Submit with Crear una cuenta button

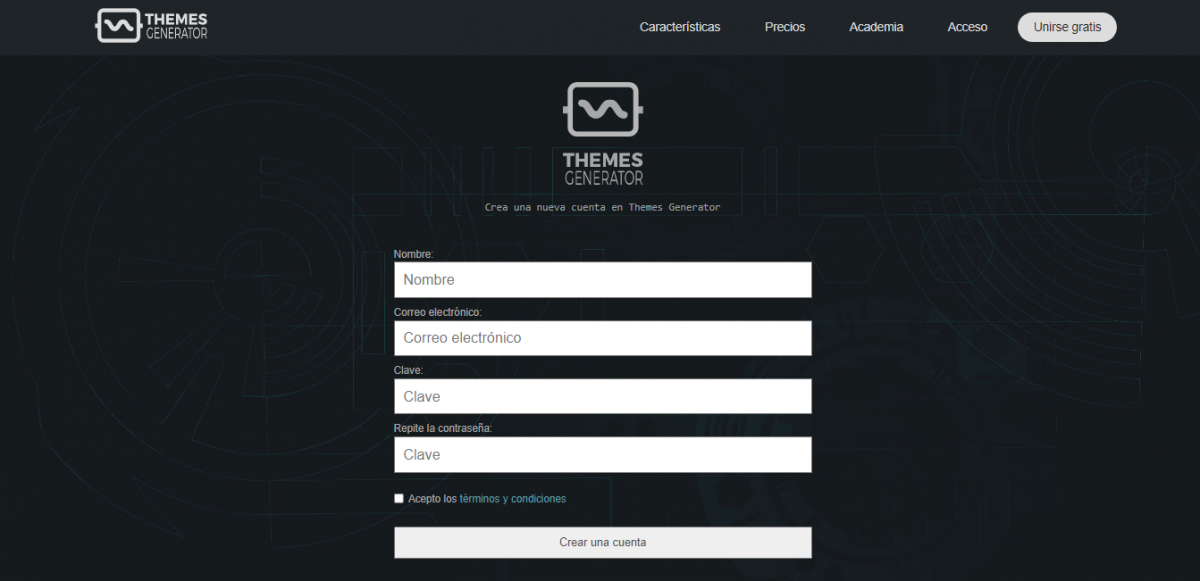tap(602, 542)
